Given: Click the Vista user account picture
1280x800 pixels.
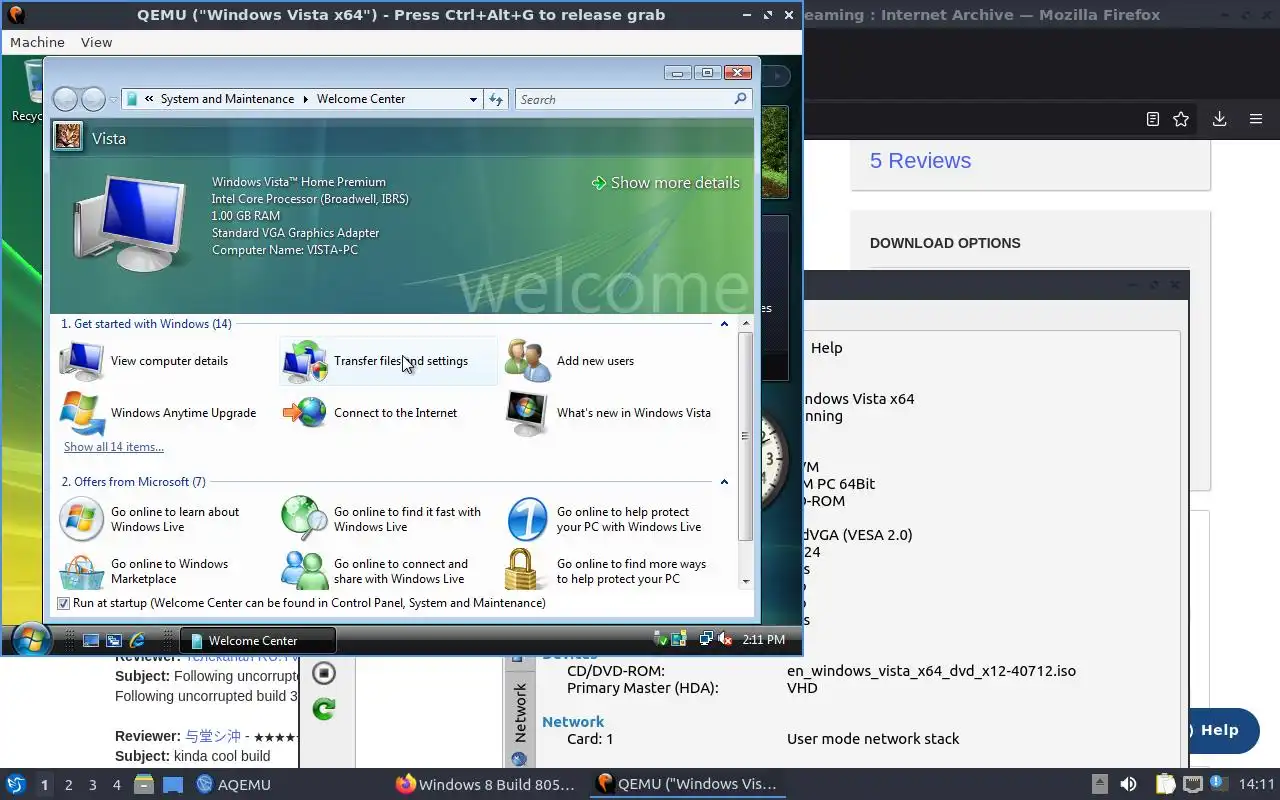Looking at the screenshot, I should pyautogui.click(x=68, y=136).
